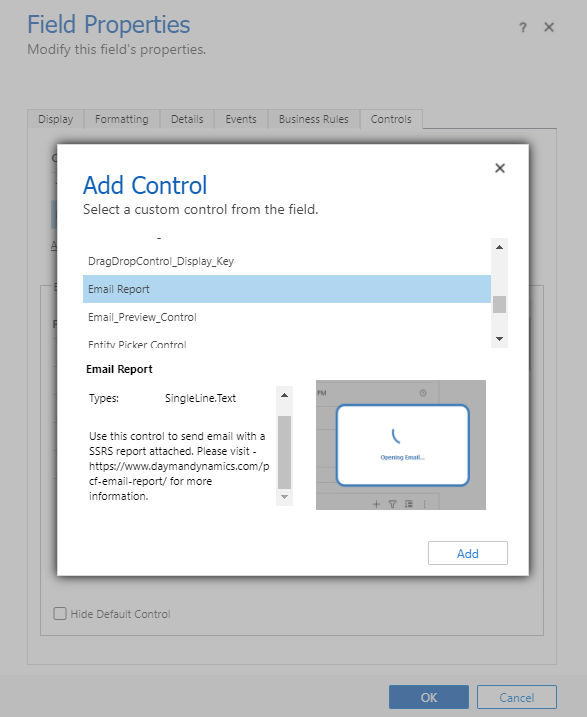Click the description pane scroll-up arrow
This screenshot has height=717, width=587.
[x=284, y=395]
